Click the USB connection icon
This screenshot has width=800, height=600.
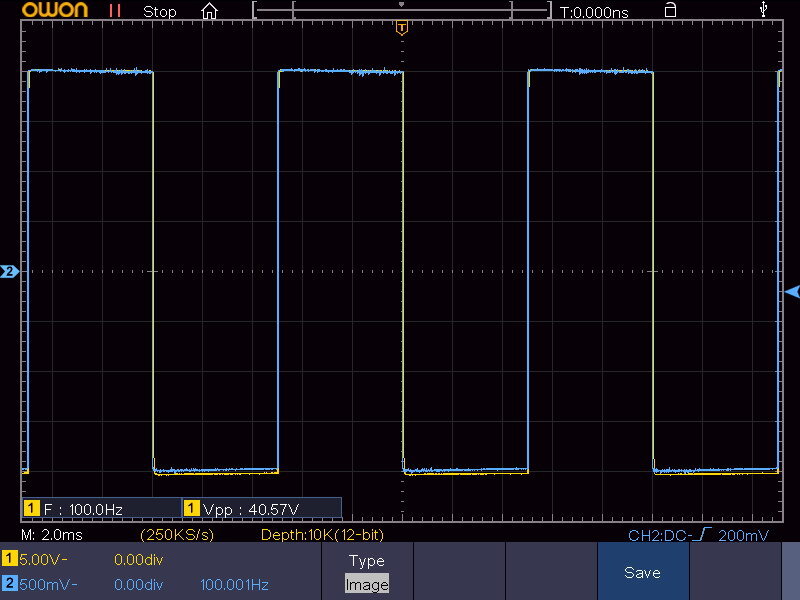(x=765, y=11)
